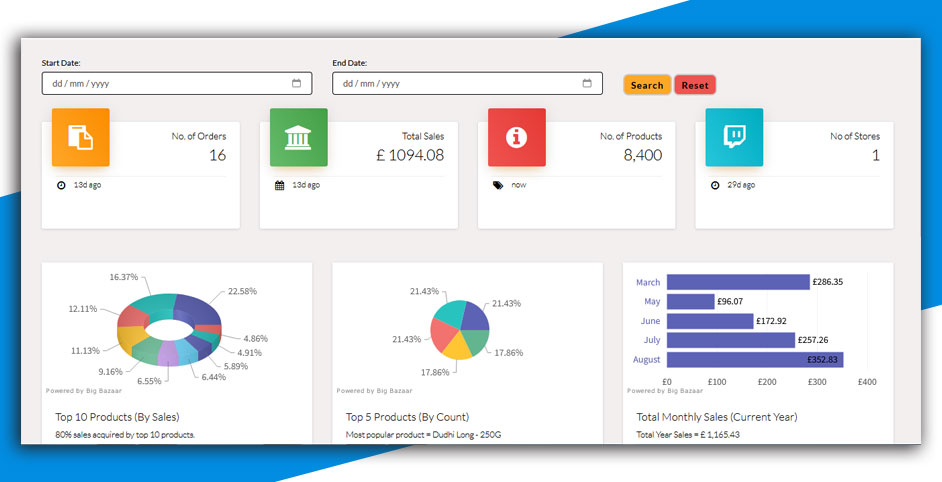The height and width of the screenshot is (482, 942).
Task: Click the tag icon under No. of Products
Action: 497,185
